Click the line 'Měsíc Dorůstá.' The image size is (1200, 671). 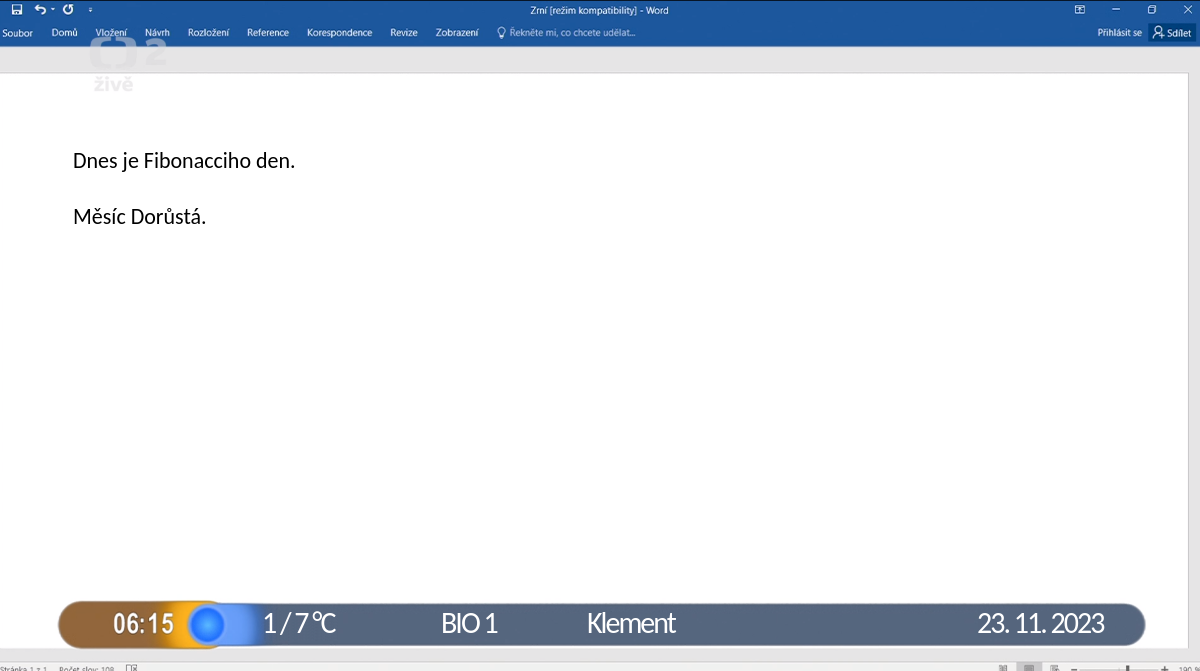pos(139,217)
